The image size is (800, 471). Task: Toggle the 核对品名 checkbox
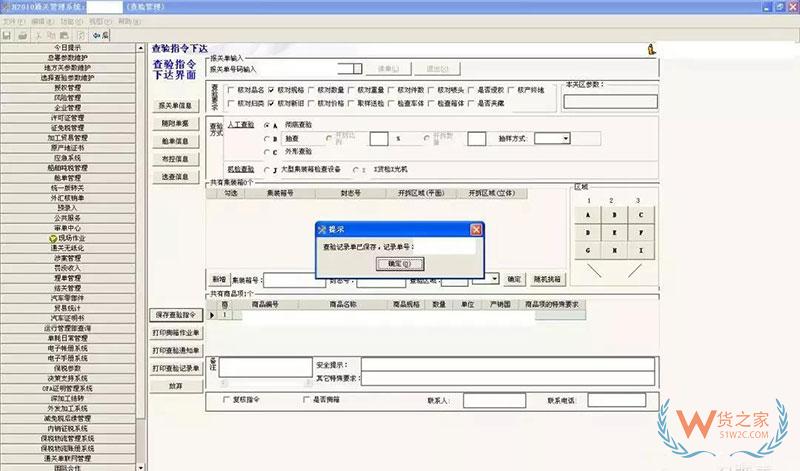pyautogui.click(x=231, y=90)
